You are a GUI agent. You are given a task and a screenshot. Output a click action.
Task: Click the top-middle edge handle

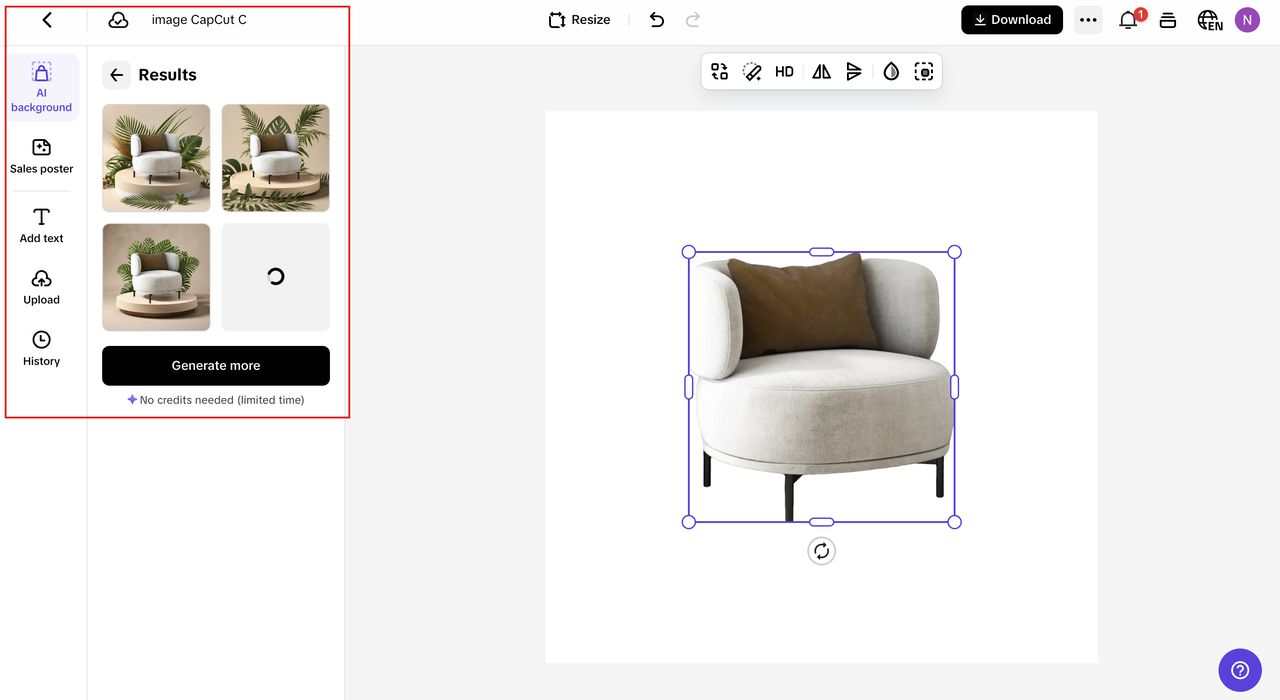point(821,252)
